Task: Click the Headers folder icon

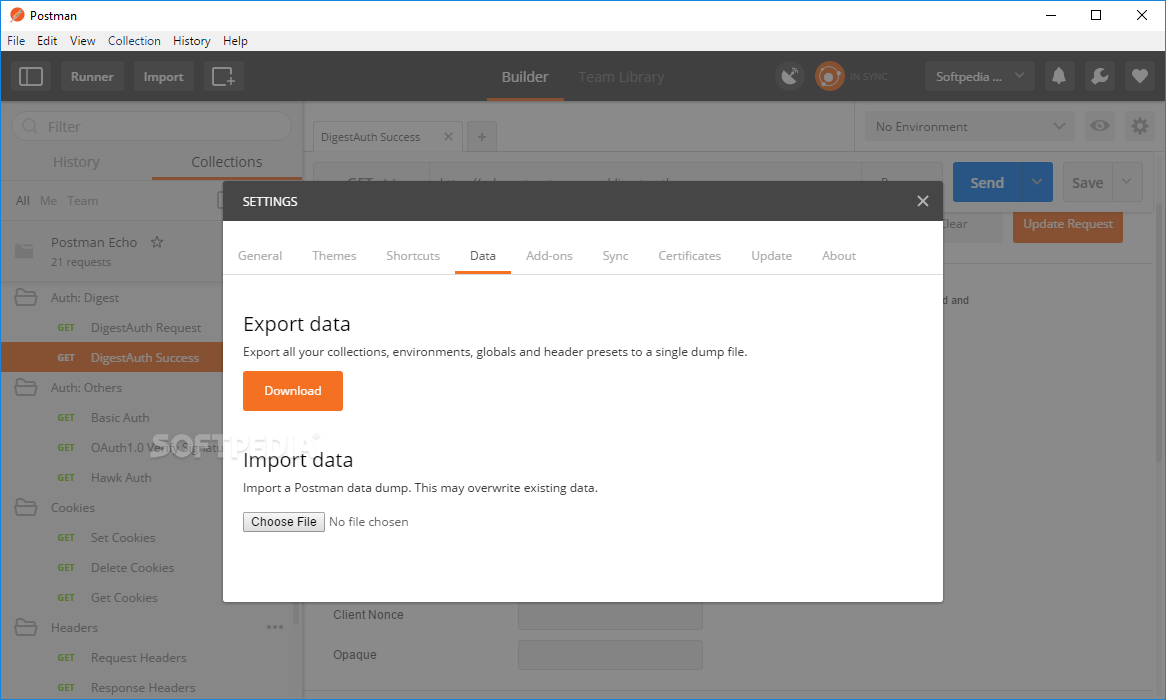Action: [x=25, y=627]
